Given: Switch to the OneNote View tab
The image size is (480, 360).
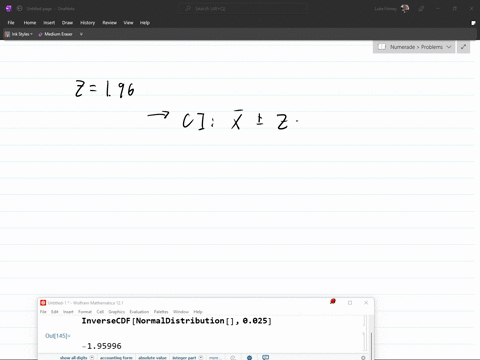Looking at the screenshot, I should pos(128,23).
